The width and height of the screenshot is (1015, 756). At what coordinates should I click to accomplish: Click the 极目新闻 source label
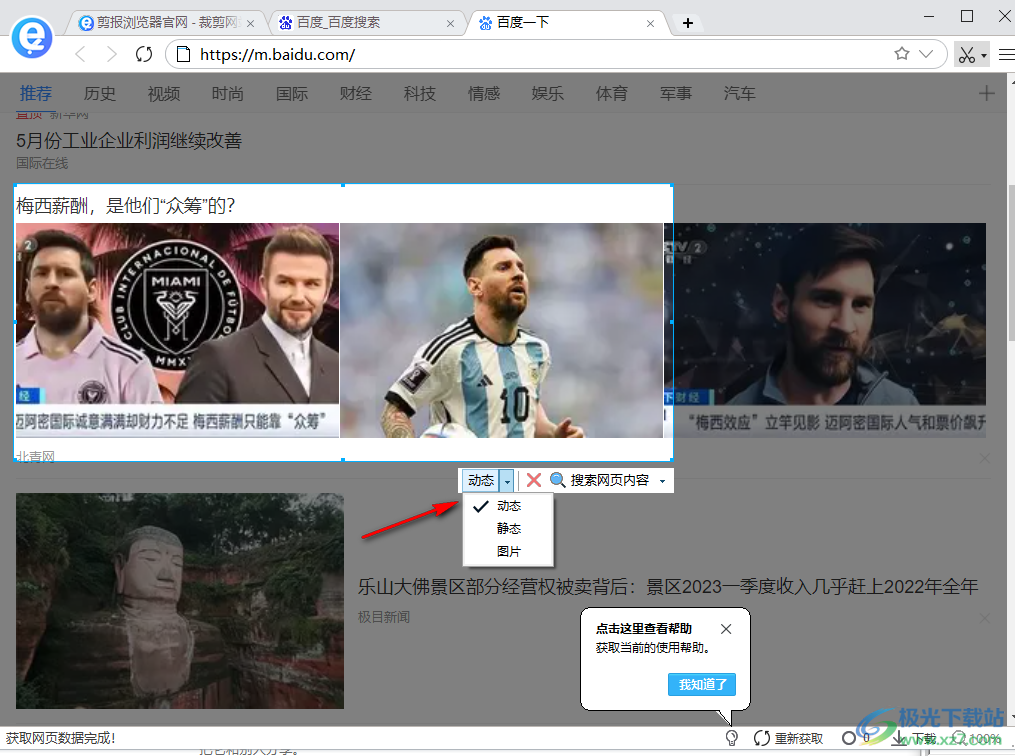pyautogui.click(x=384, y=617)
